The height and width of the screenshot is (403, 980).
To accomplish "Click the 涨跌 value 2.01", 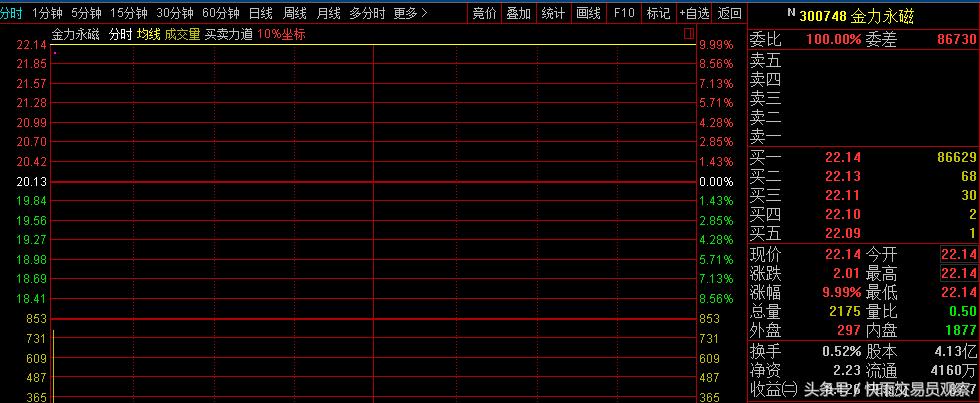I will tap(846, 273).
